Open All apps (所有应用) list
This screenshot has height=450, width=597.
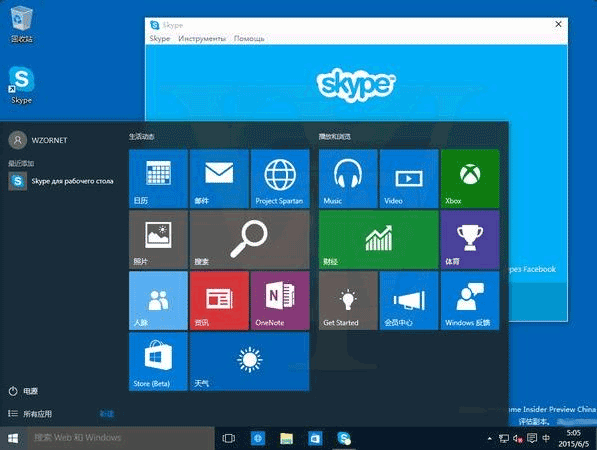click(x=30, y=413)
